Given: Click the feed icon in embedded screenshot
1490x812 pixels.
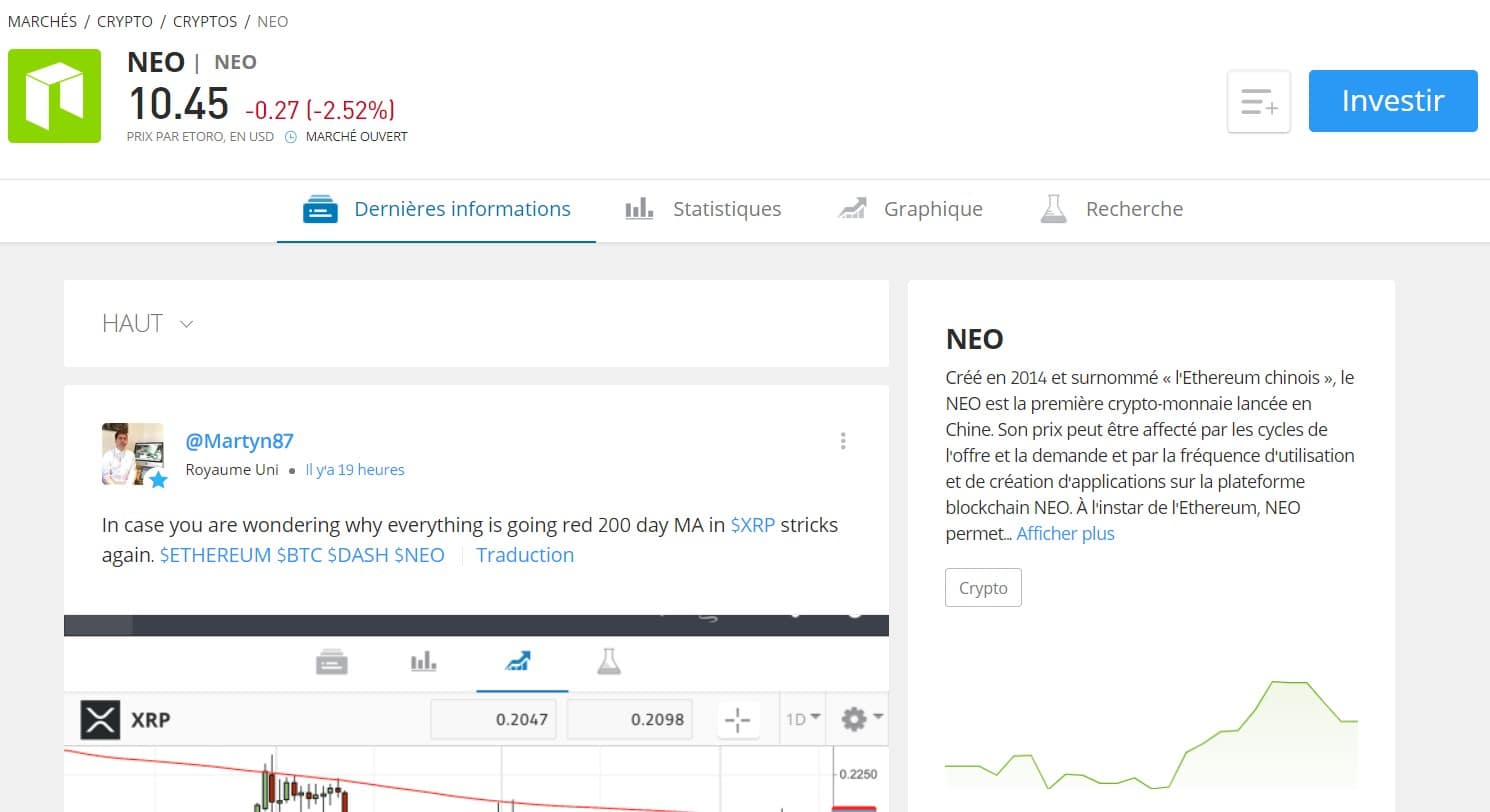Looking at the screenshot, I should point(332,661).
